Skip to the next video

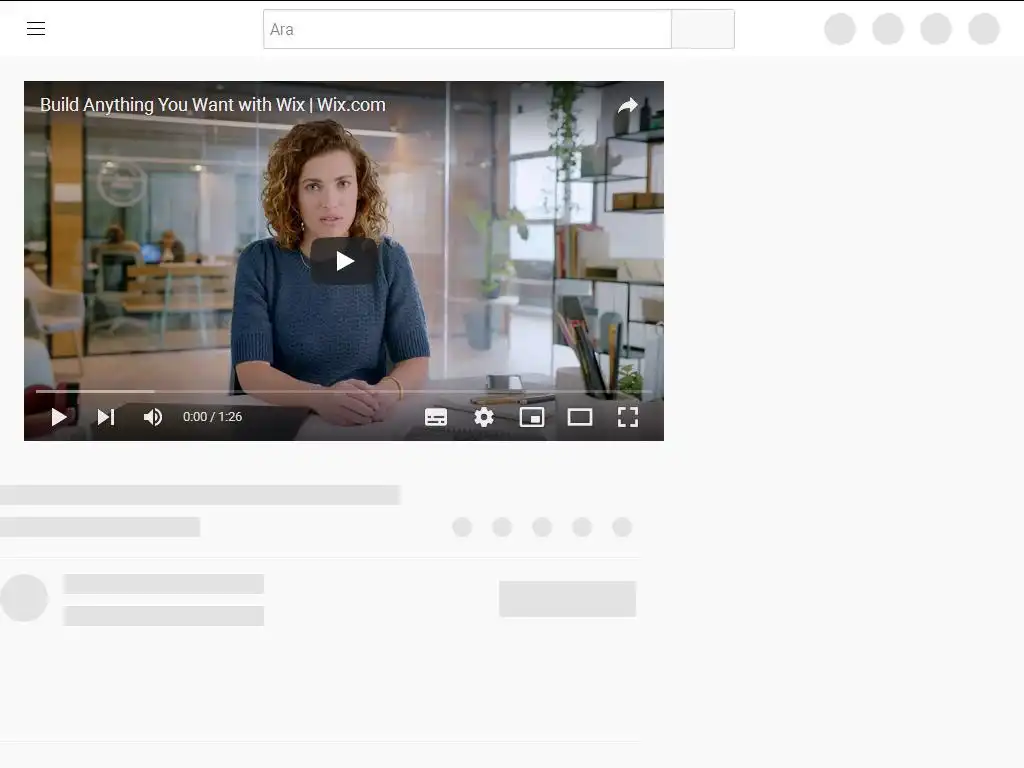coord(106,417)
